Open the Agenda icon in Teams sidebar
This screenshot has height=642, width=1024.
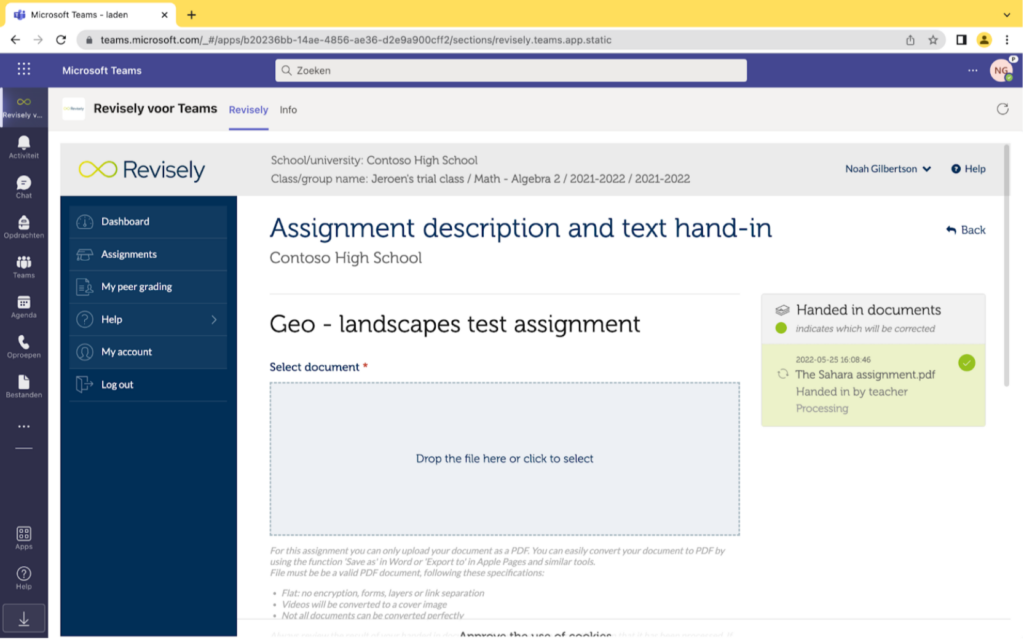[23, 302]
